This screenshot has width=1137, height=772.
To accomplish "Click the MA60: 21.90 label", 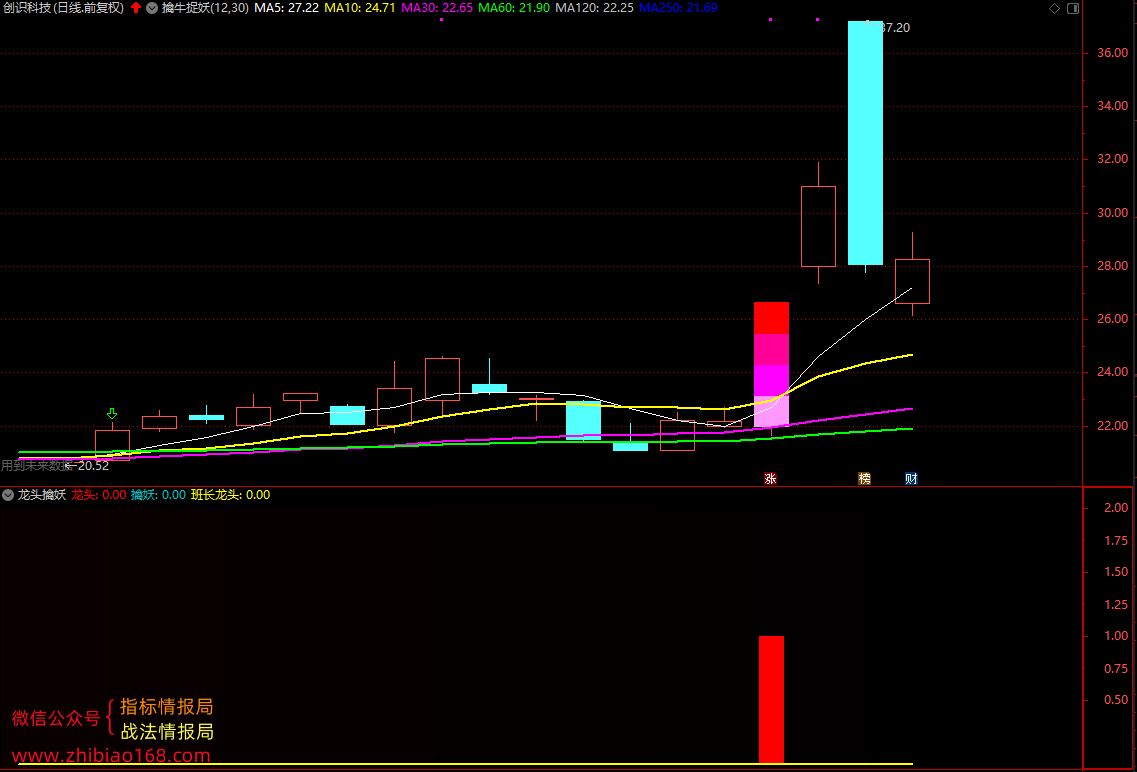I will click(514, 8).
